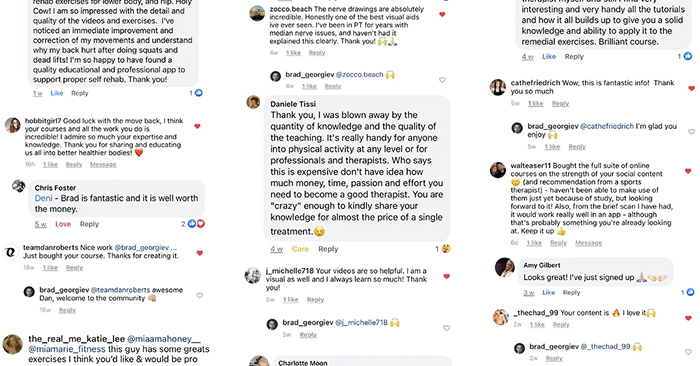Follow the @zocco.beach mention link

pos(359,75)
